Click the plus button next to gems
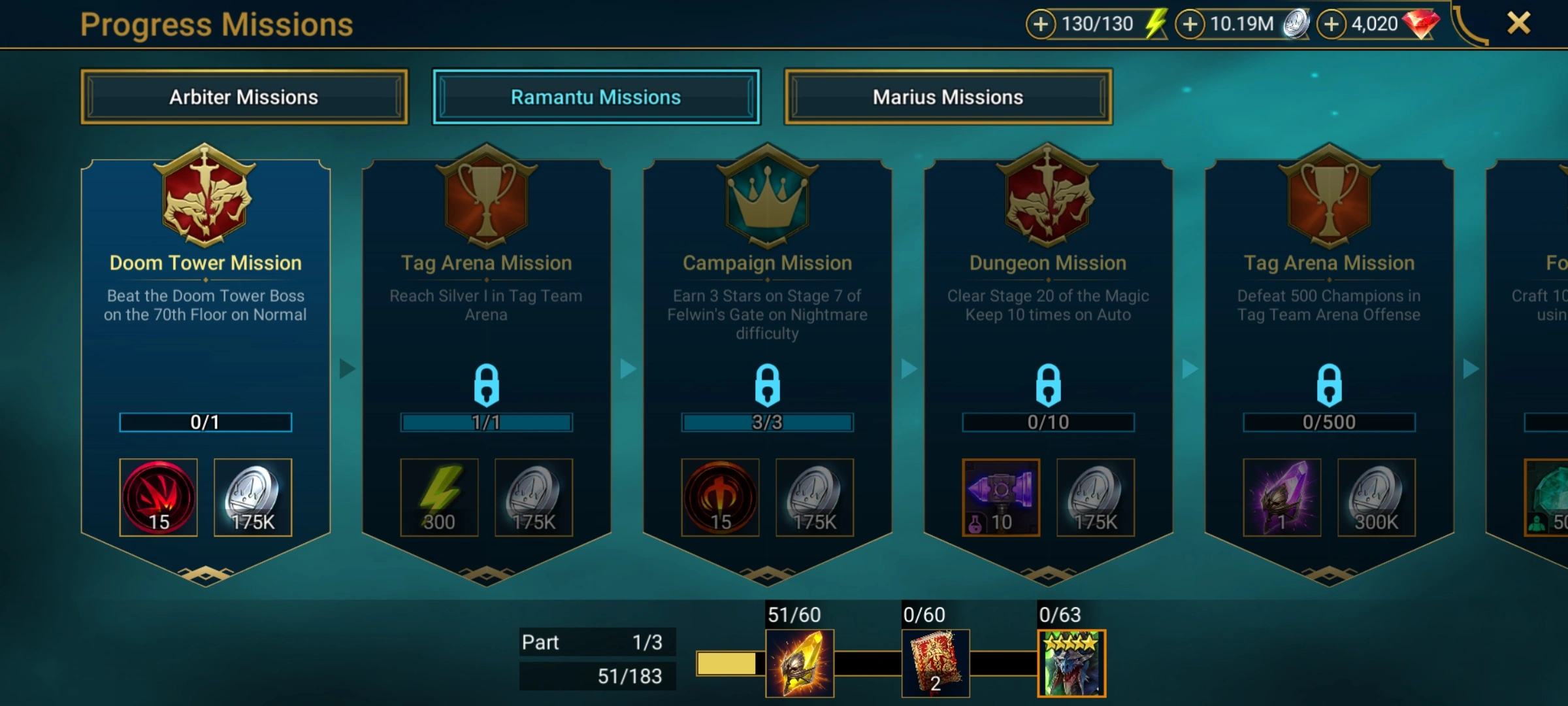Screen dimensions: 1568x706 [1331, 24]
